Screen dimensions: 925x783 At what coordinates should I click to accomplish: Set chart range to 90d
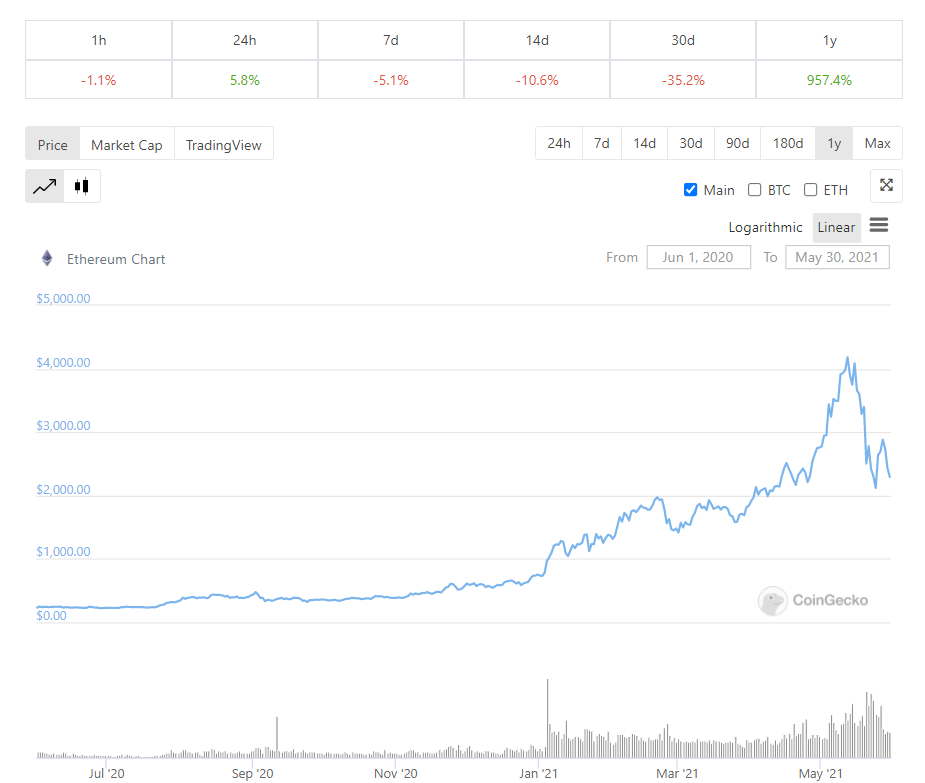click(737, 143)
